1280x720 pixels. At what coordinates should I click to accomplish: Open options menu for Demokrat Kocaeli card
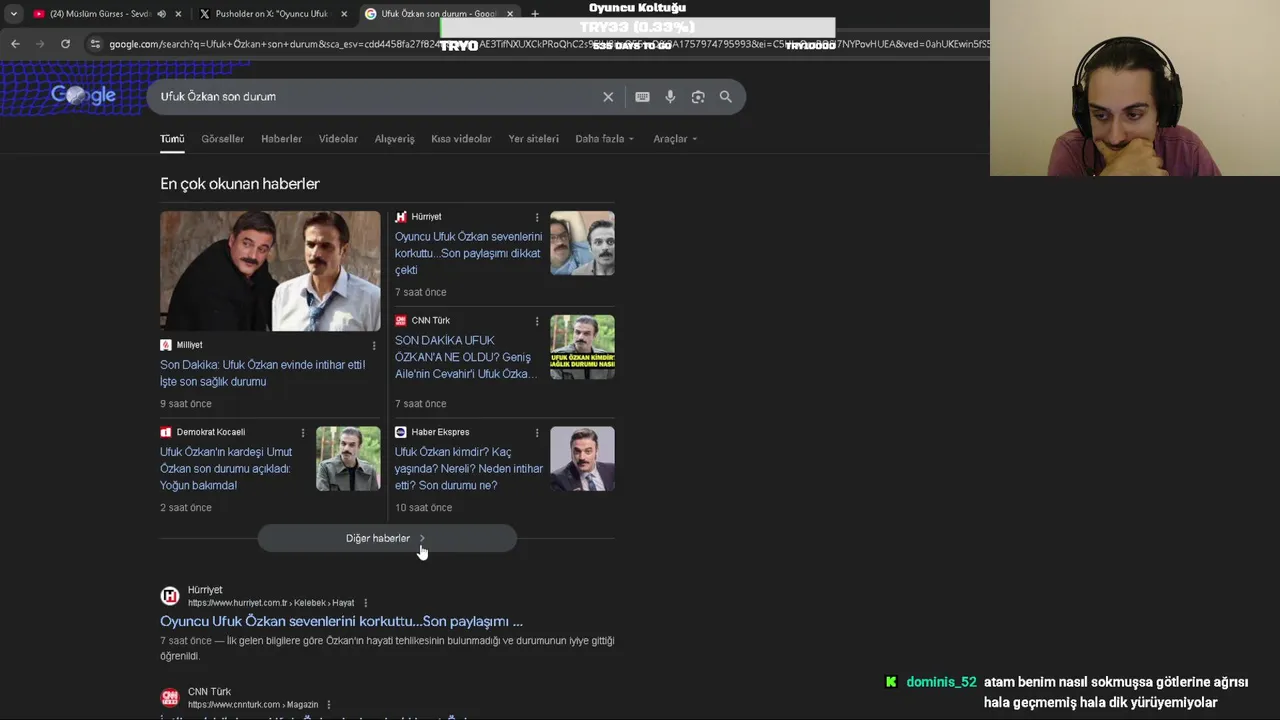303,433
